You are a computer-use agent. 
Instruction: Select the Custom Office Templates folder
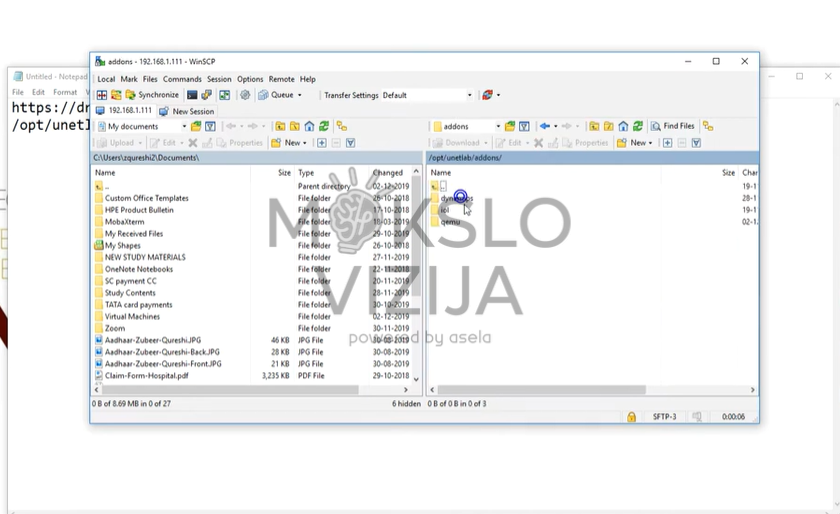pos(147,198)
